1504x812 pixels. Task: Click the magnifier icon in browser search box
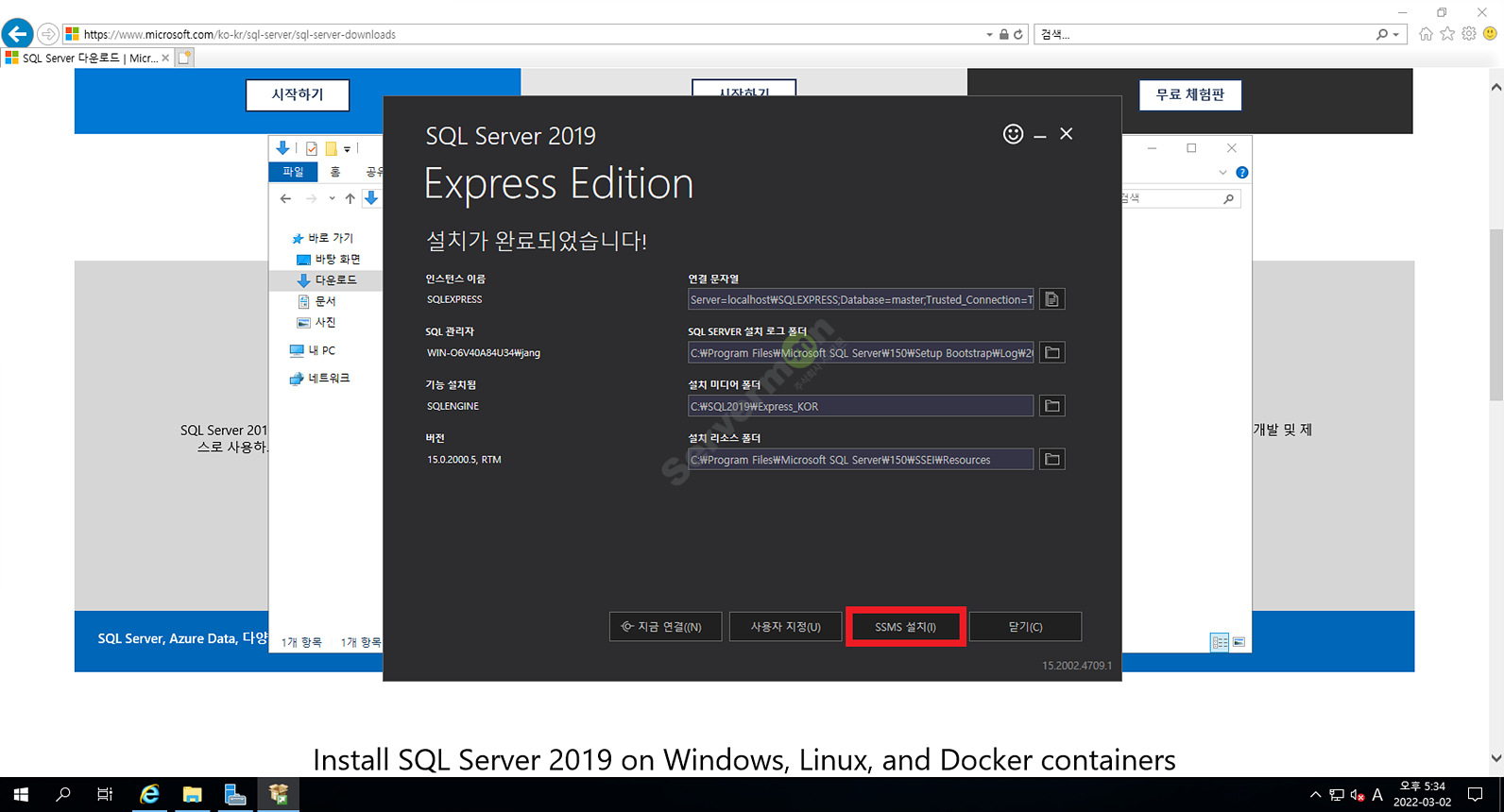tap(1382, 34)
